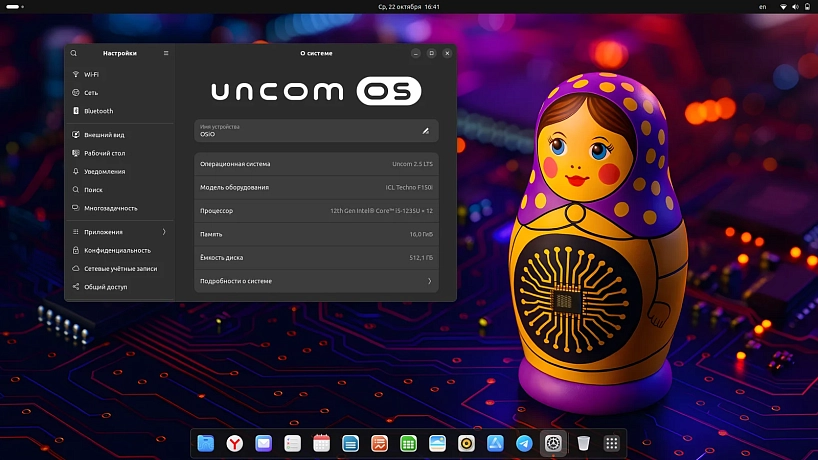Screen dimensions: 818x460
Task: Click the edit pencil for device name
Action: click(425, 131)
